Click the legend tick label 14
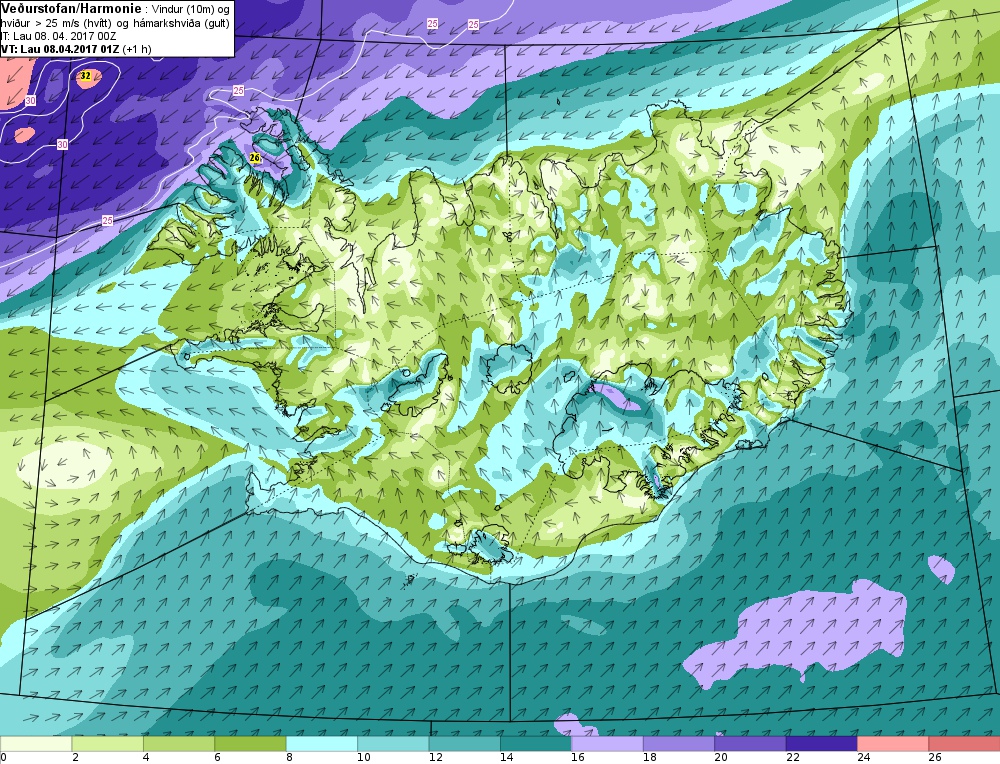The image size is (1000, 764). 506,757
